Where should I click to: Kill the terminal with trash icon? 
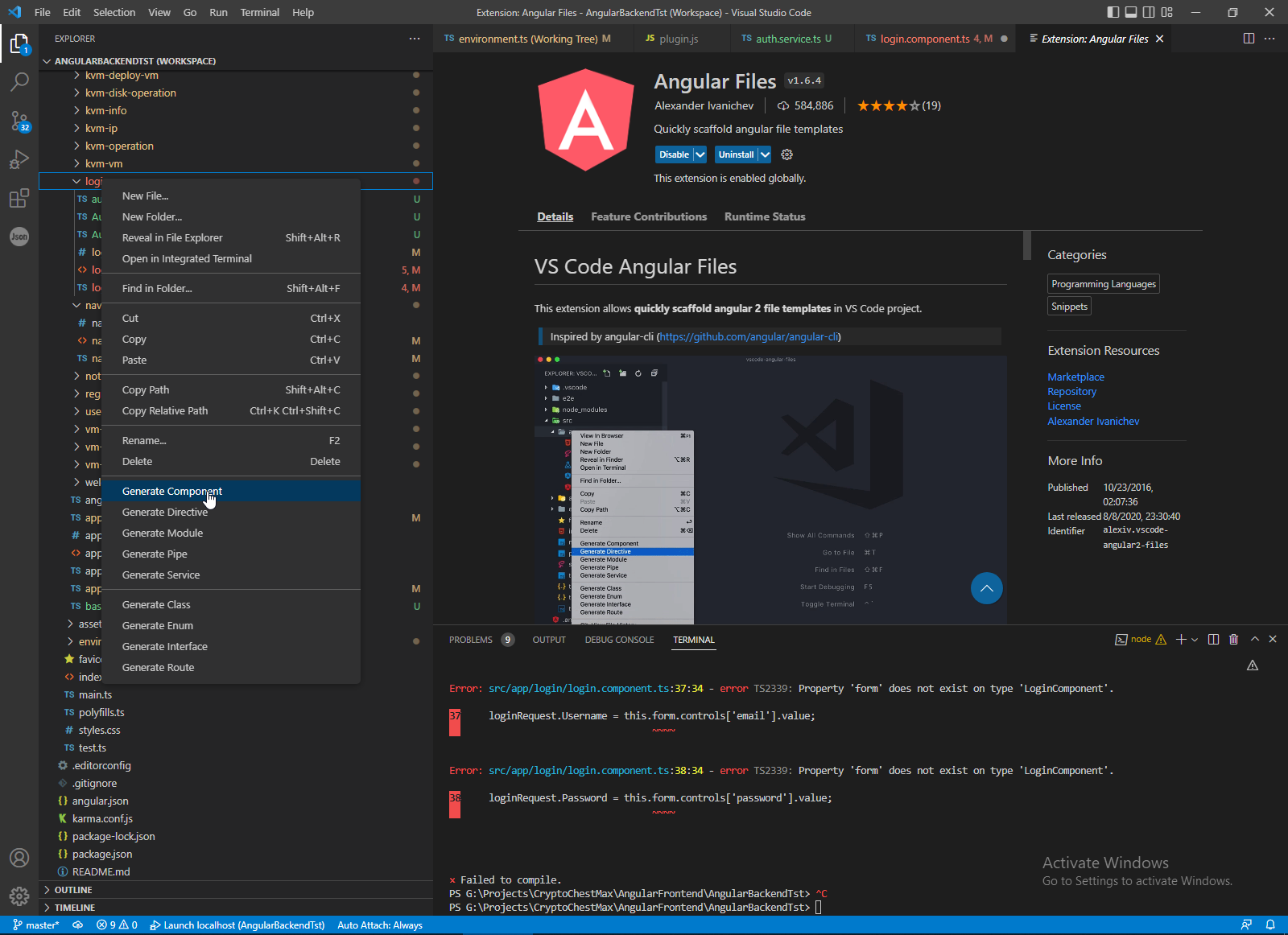[x=1234, y=640]
